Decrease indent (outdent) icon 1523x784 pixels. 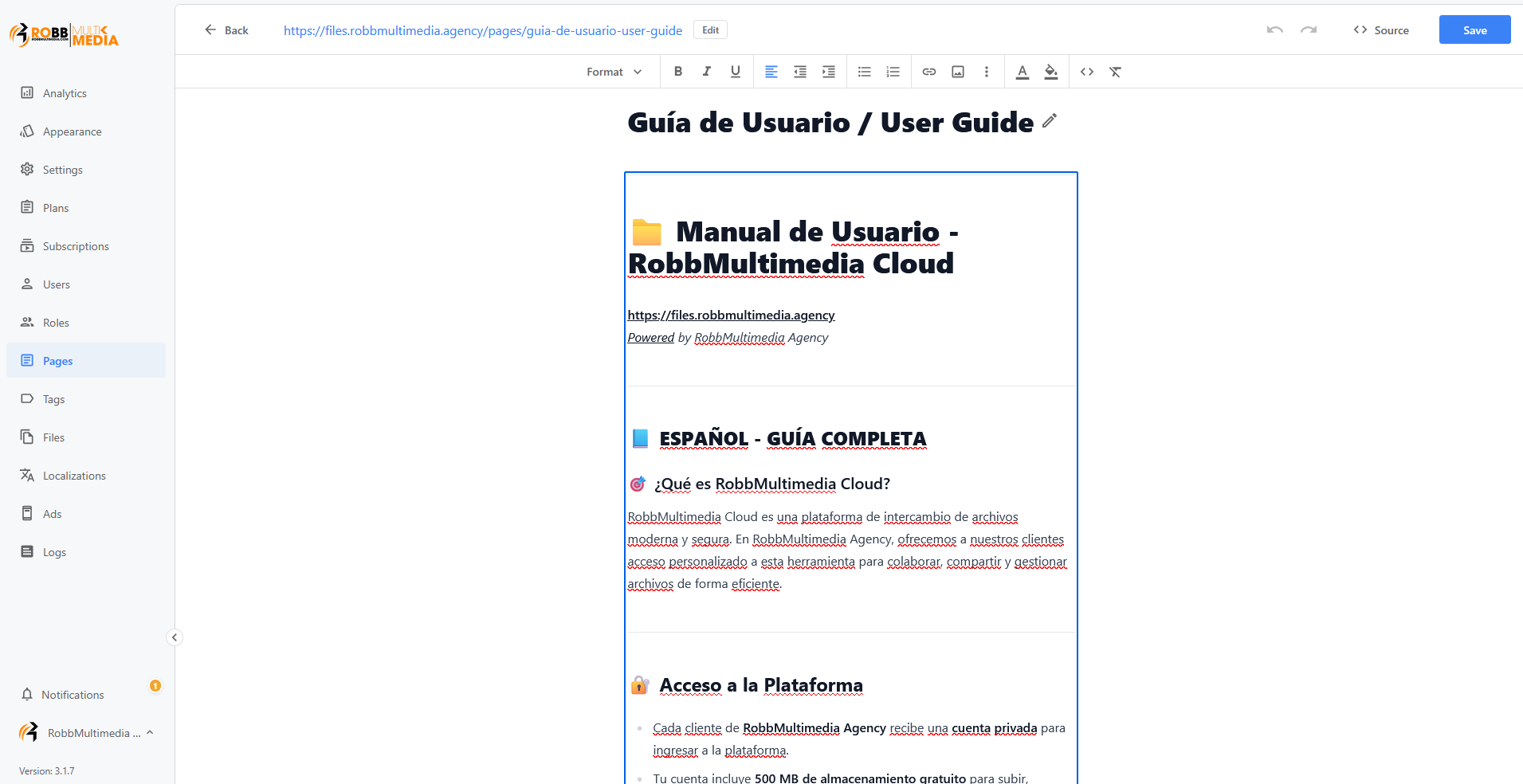[x=800, y=72]
